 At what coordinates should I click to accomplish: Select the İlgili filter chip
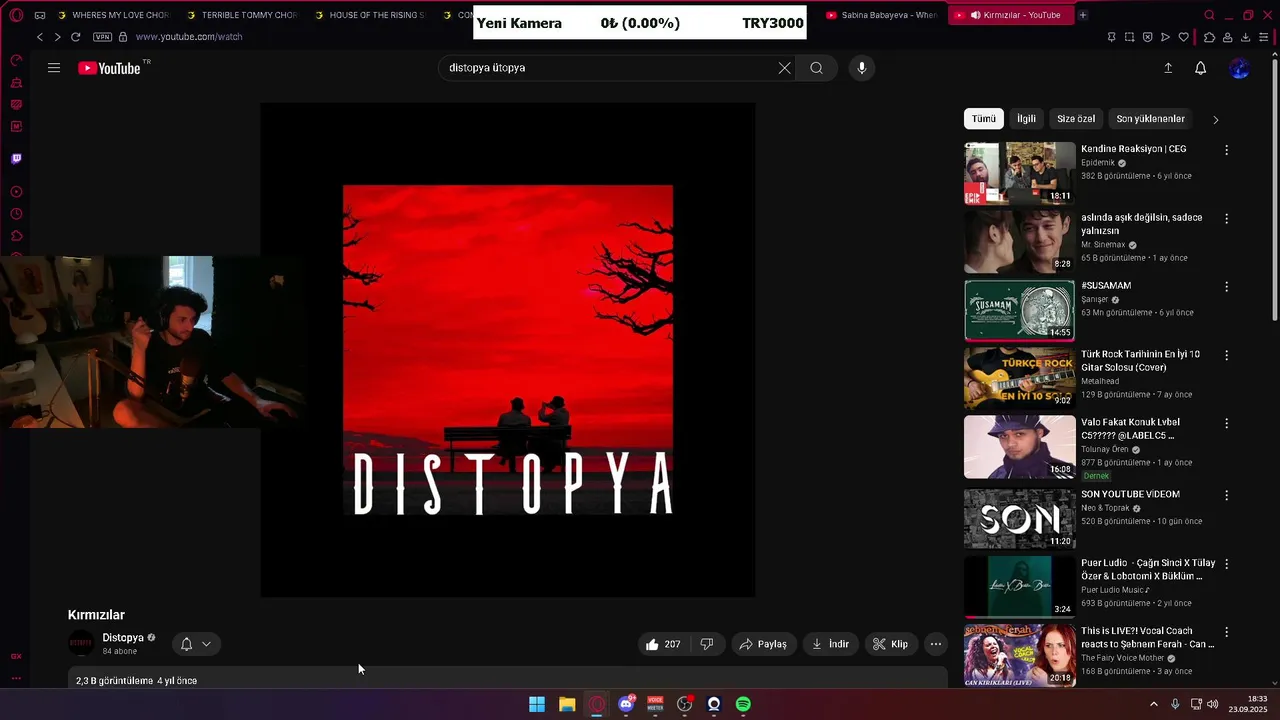(x=1026, y=119)
